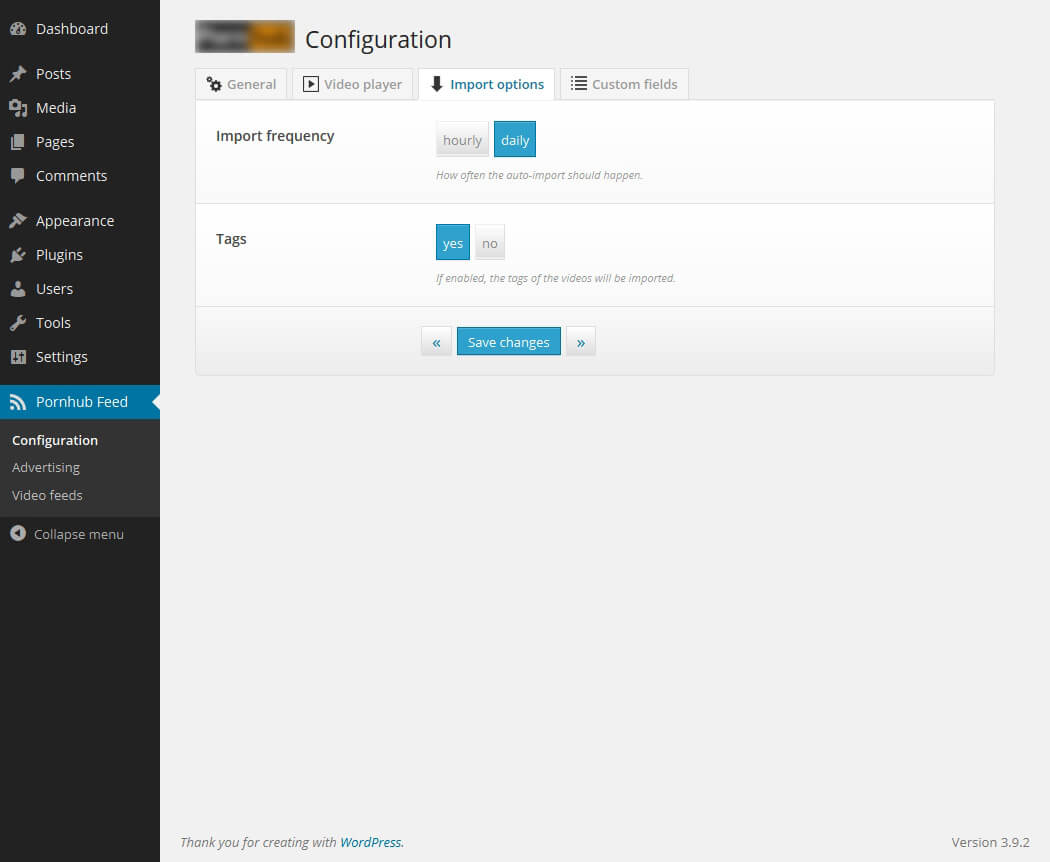Open Dashboard menu item

[x=80, y=29]
